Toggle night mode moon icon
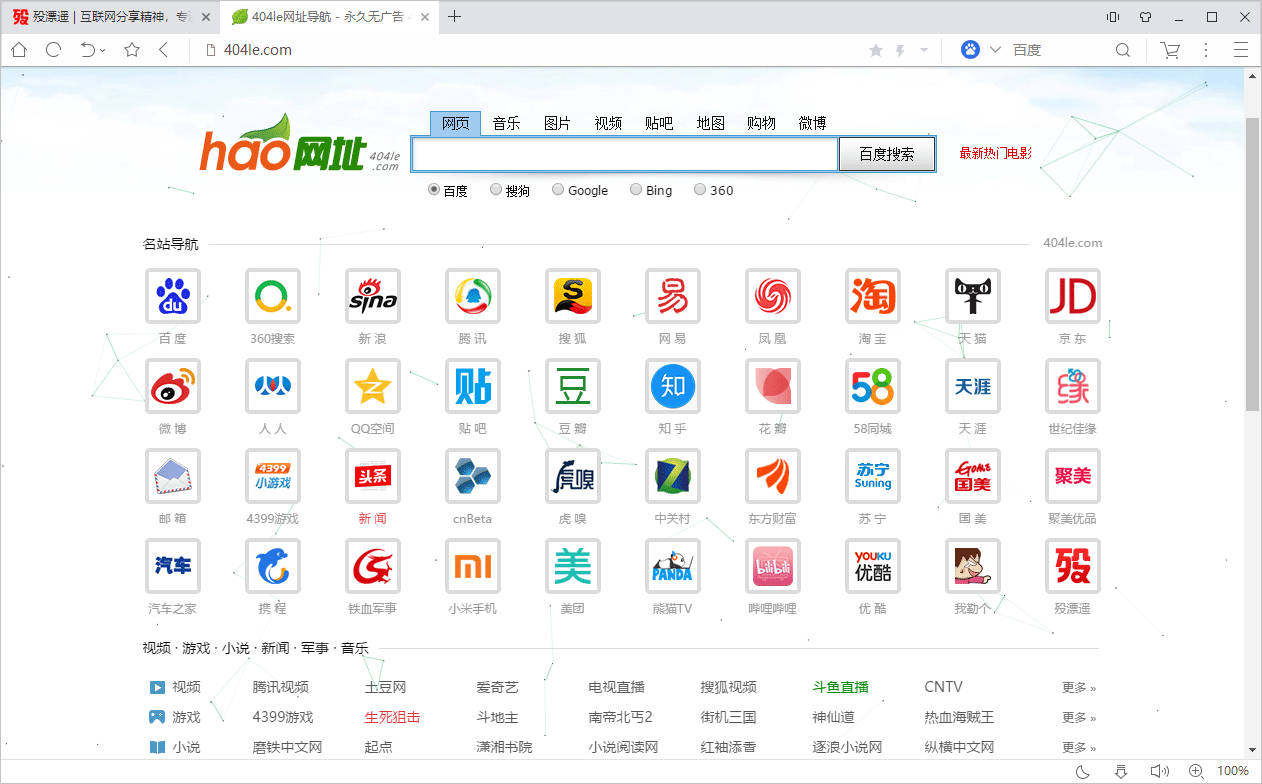The image size is (1262, 784). (x=1083, y=771)
